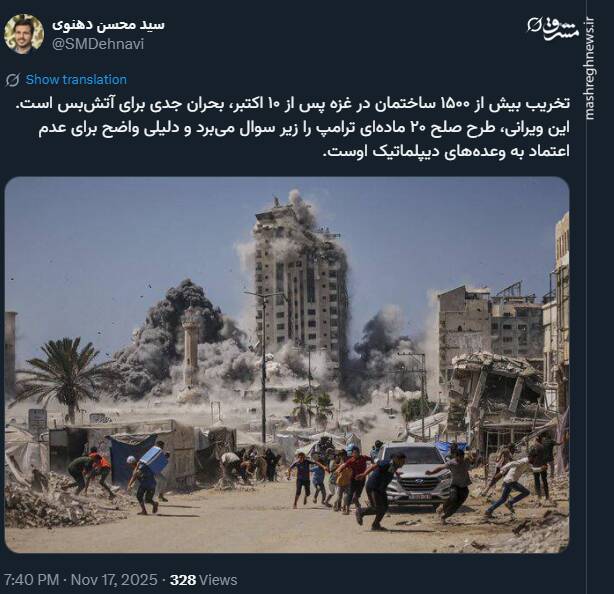Open the attached Gaza photo
The width and height of the screenshot is (614, 594).
(287, 365)
